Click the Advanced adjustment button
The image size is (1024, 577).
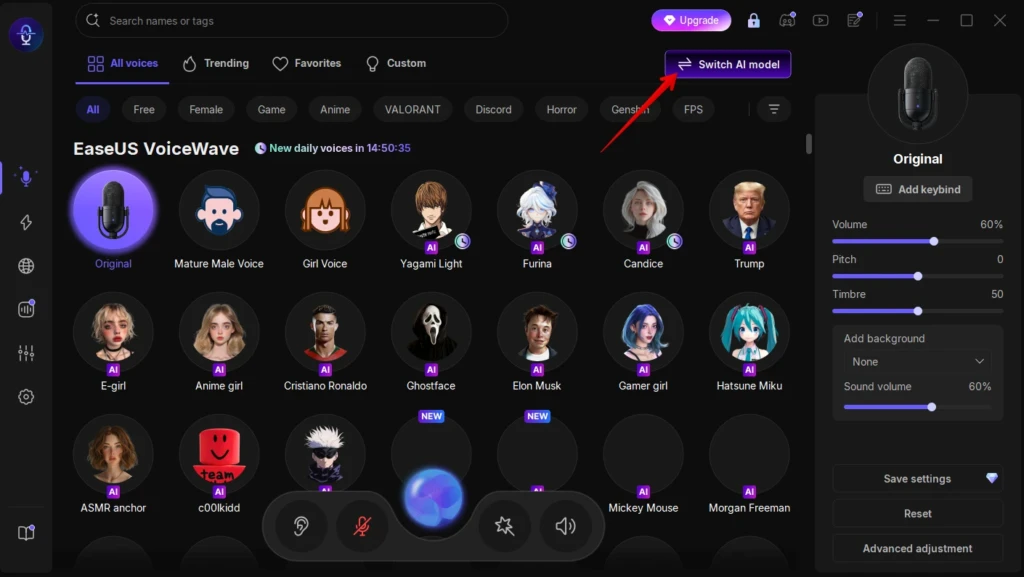tap(917, 548)
